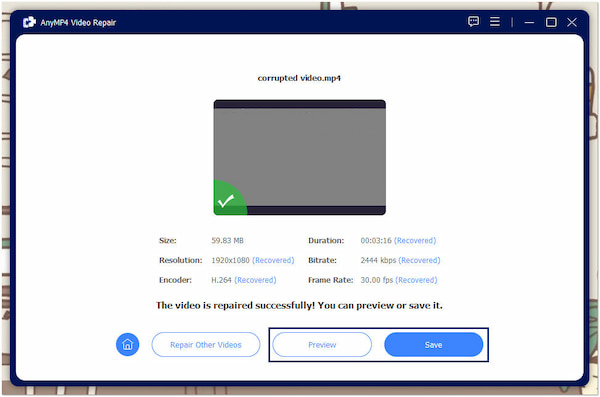Click the Resolution: label
The image size is (600, 397).
click(x=181, y=260)
